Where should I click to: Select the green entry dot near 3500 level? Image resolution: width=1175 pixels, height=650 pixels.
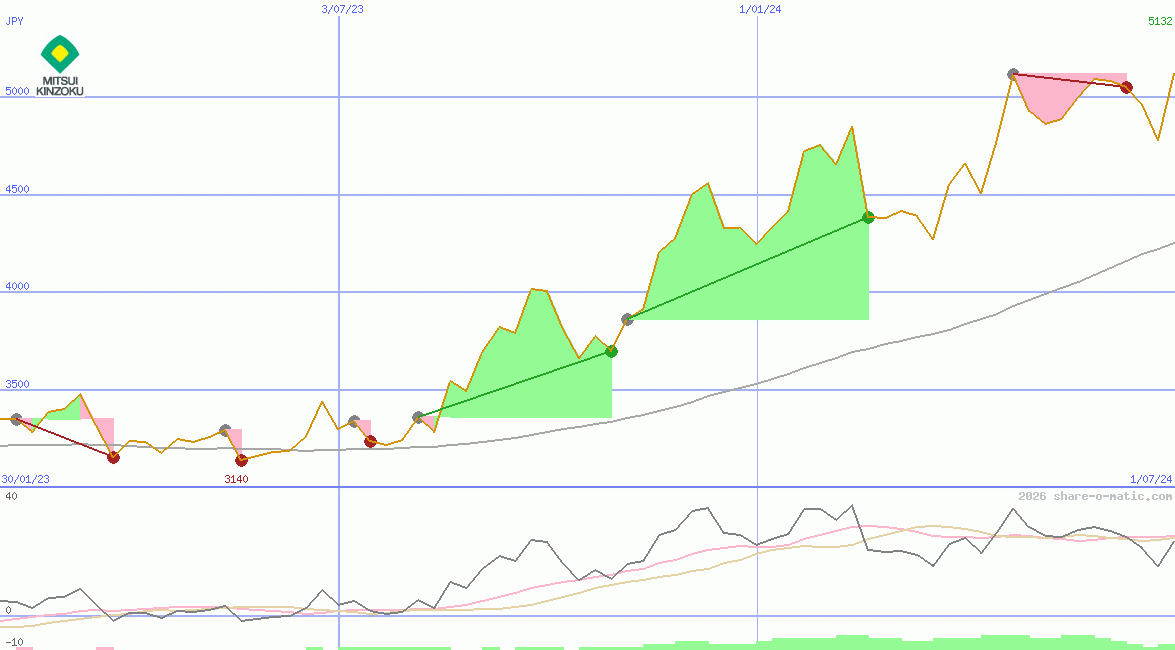tap(612, 351)
